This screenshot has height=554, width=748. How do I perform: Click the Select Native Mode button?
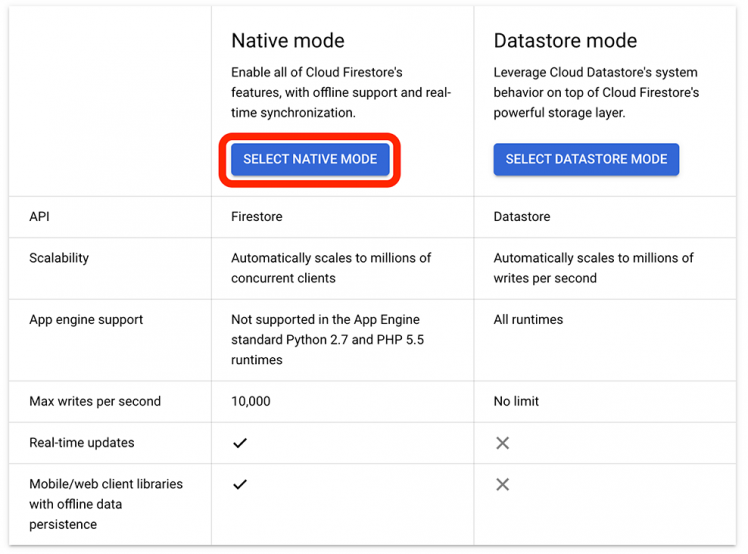310,159
